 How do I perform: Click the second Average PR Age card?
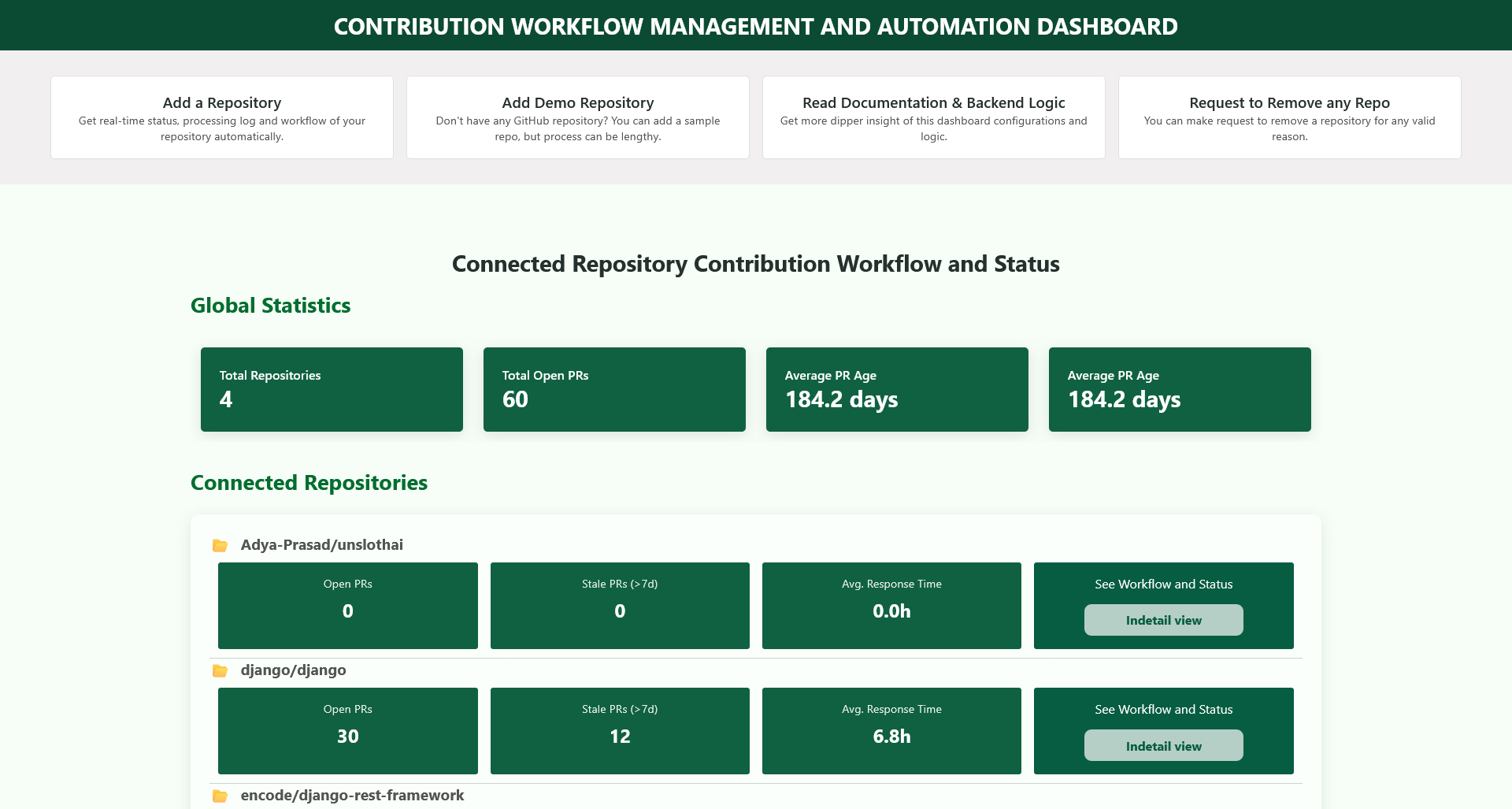(1179, 388)
